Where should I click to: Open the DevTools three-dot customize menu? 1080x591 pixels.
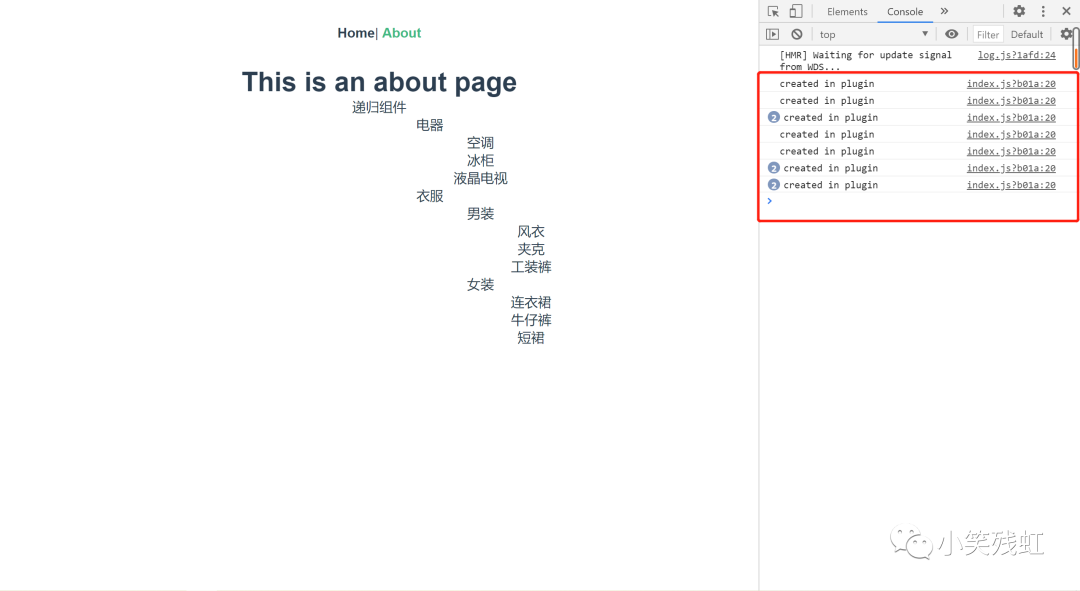[x=1043, y=11]
